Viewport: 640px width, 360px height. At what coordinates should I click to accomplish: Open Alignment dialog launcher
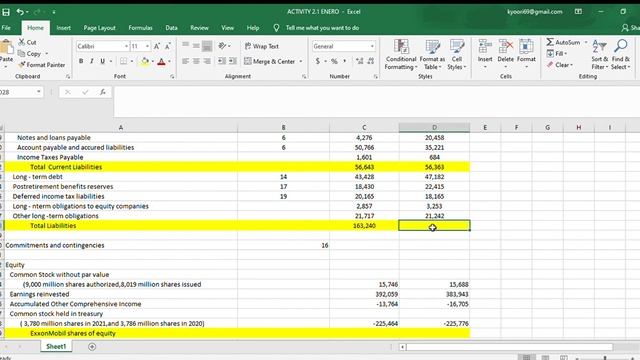304,76
